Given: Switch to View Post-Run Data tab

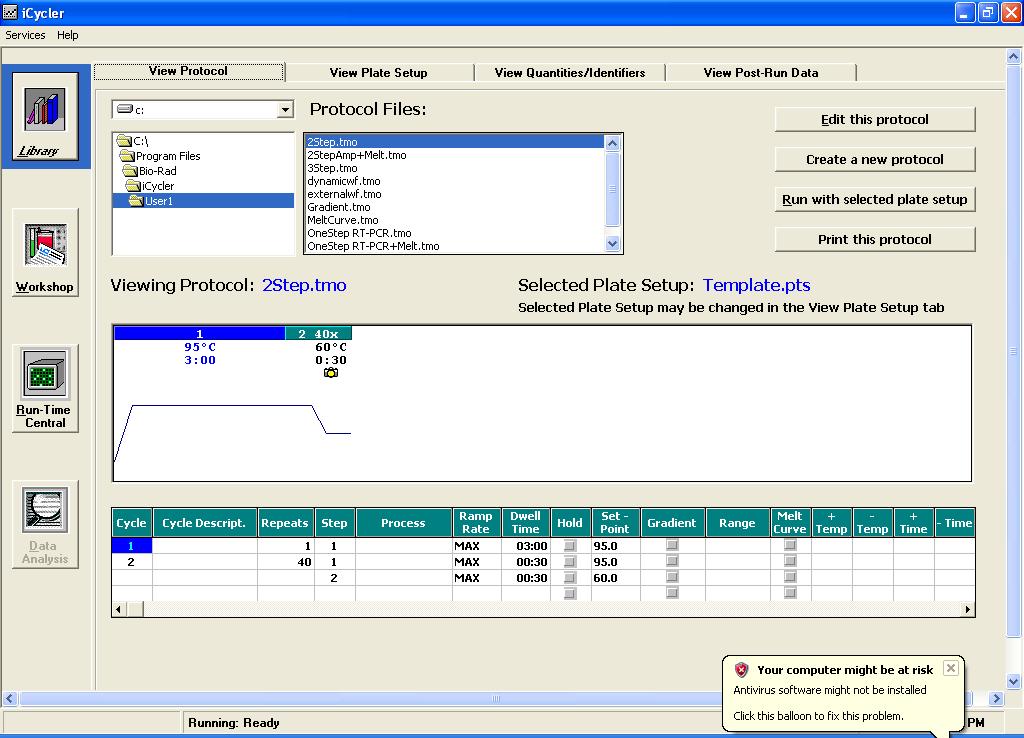Looking at the screenshot, I should [761, 72].
